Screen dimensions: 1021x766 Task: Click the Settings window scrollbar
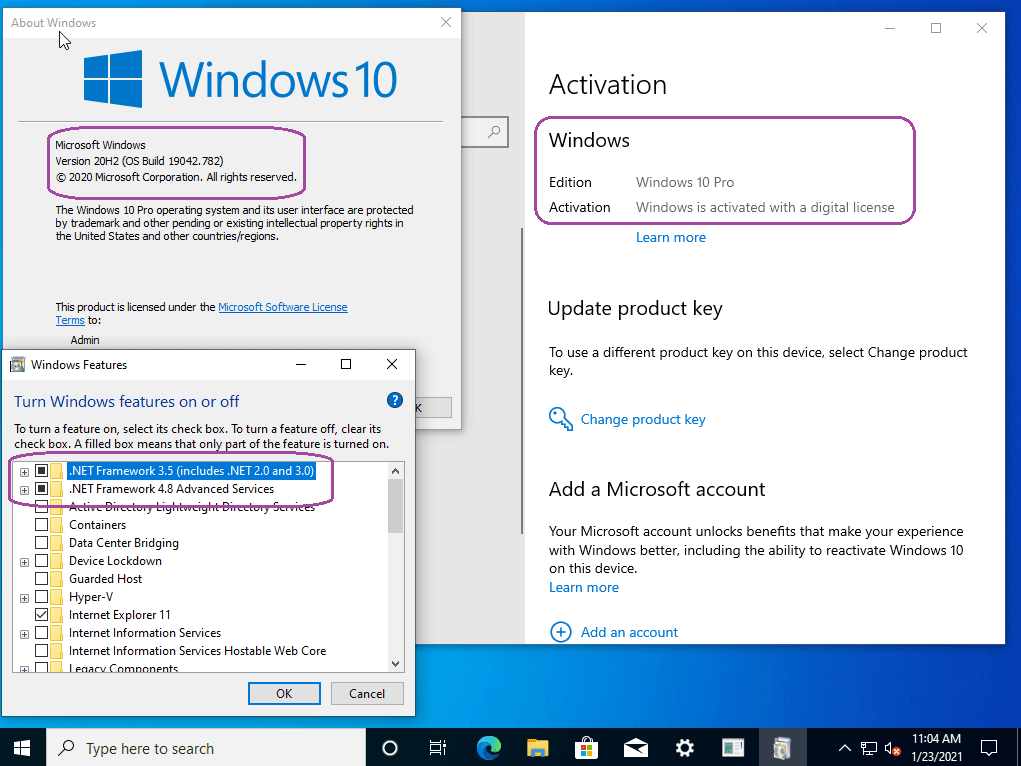pyautogui.click(x=522, y=381)
